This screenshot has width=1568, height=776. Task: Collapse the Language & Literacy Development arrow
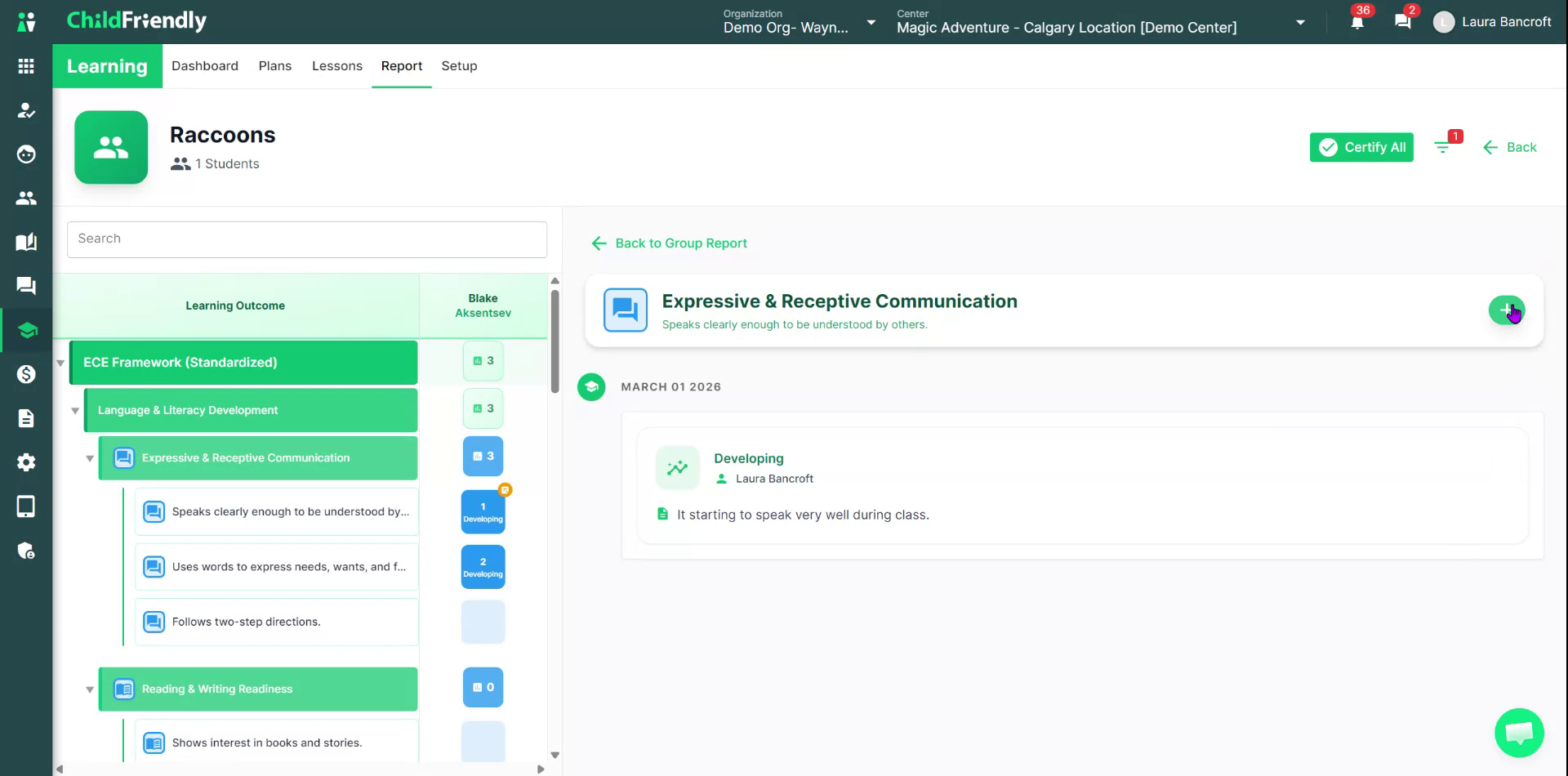[x=75, y=411]
